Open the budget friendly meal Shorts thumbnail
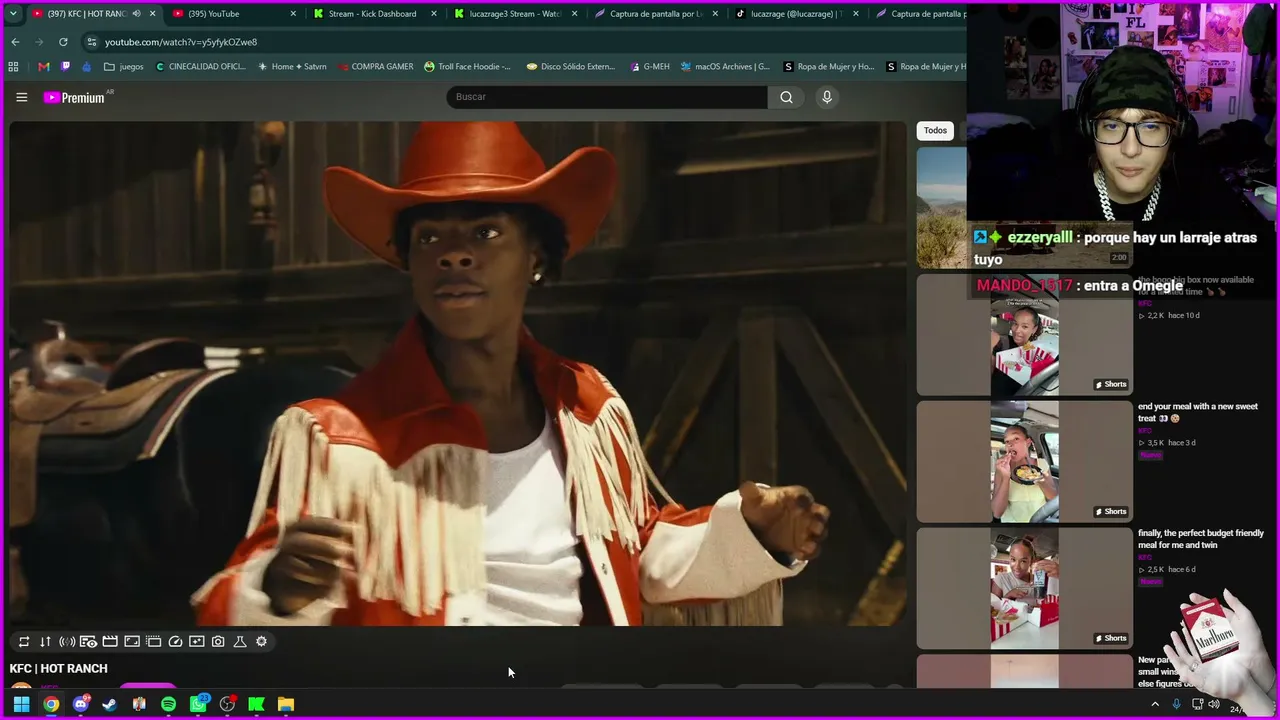The height and width of the screenshot is (720, 1280). [1025, 589]
